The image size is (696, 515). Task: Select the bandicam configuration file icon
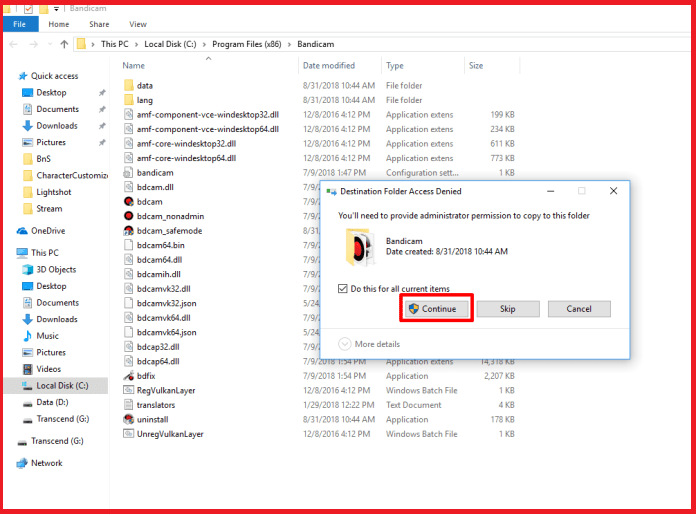[x=128, y=173]
